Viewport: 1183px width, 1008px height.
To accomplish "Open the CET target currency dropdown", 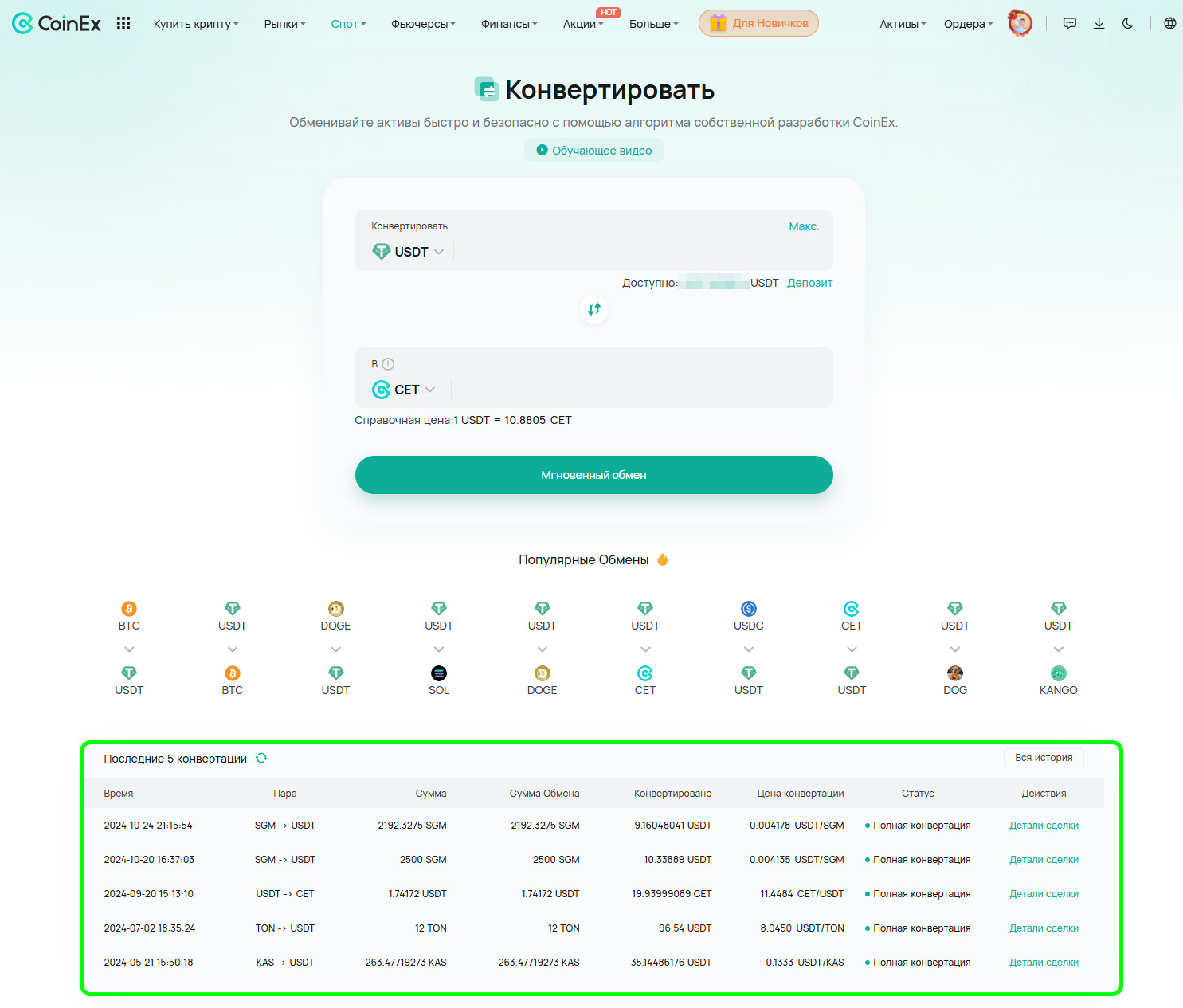I will click(x=403, y=390).
